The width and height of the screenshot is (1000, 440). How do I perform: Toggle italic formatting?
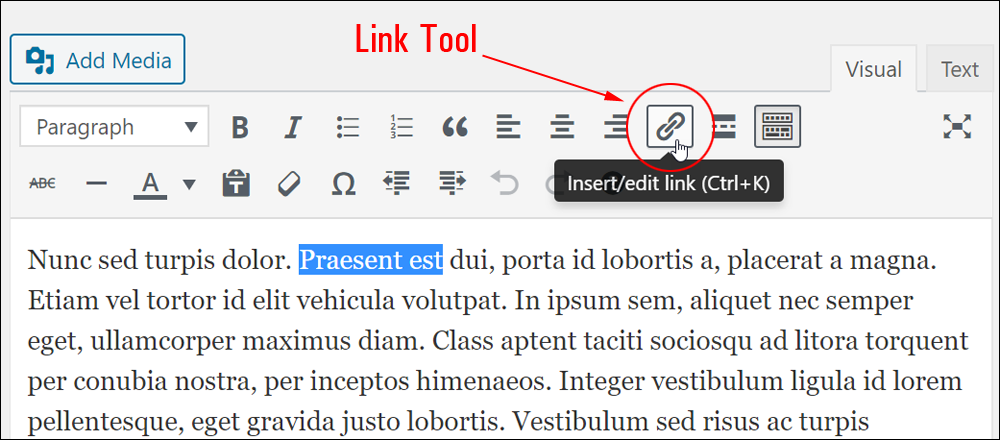point(292,126)
